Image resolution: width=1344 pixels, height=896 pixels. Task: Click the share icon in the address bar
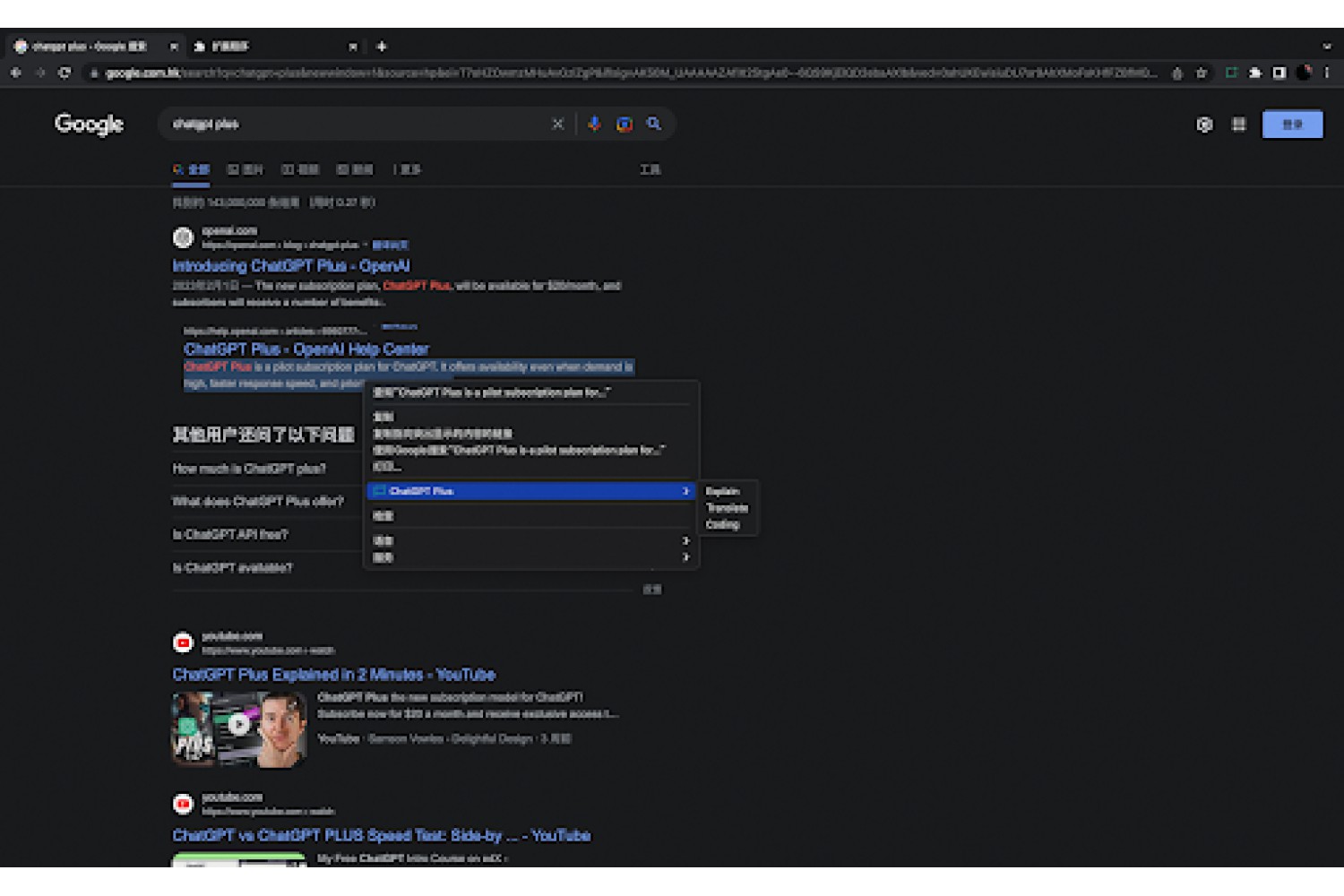click(x=1177, y=73)
